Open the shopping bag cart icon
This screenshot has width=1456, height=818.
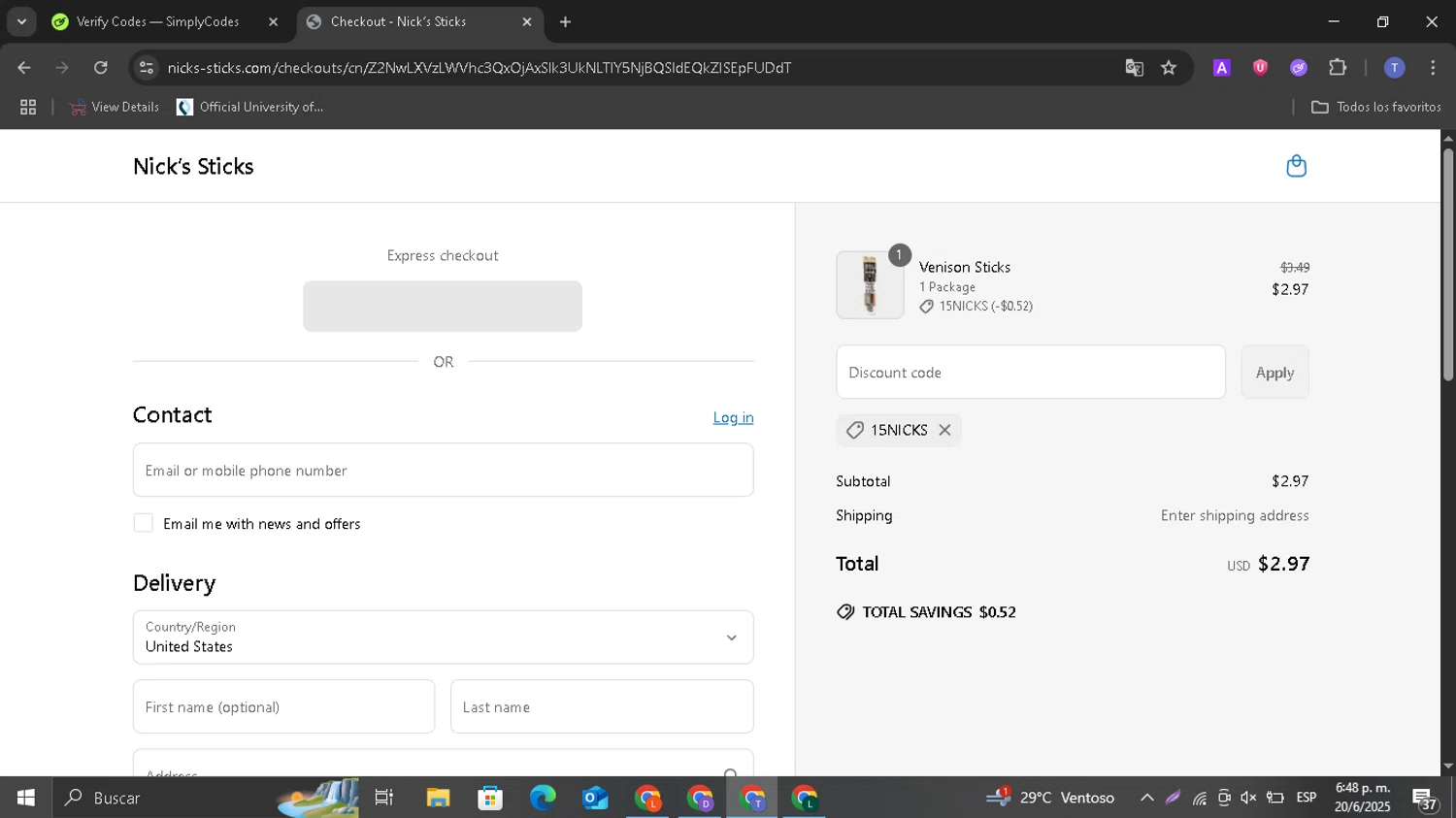1296,166
